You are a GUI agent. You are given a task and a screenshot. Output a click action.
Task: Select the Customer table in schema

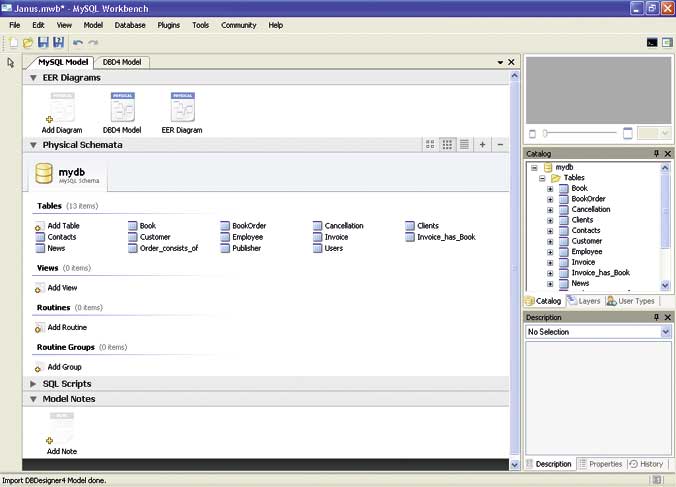(x=149, y=237)
